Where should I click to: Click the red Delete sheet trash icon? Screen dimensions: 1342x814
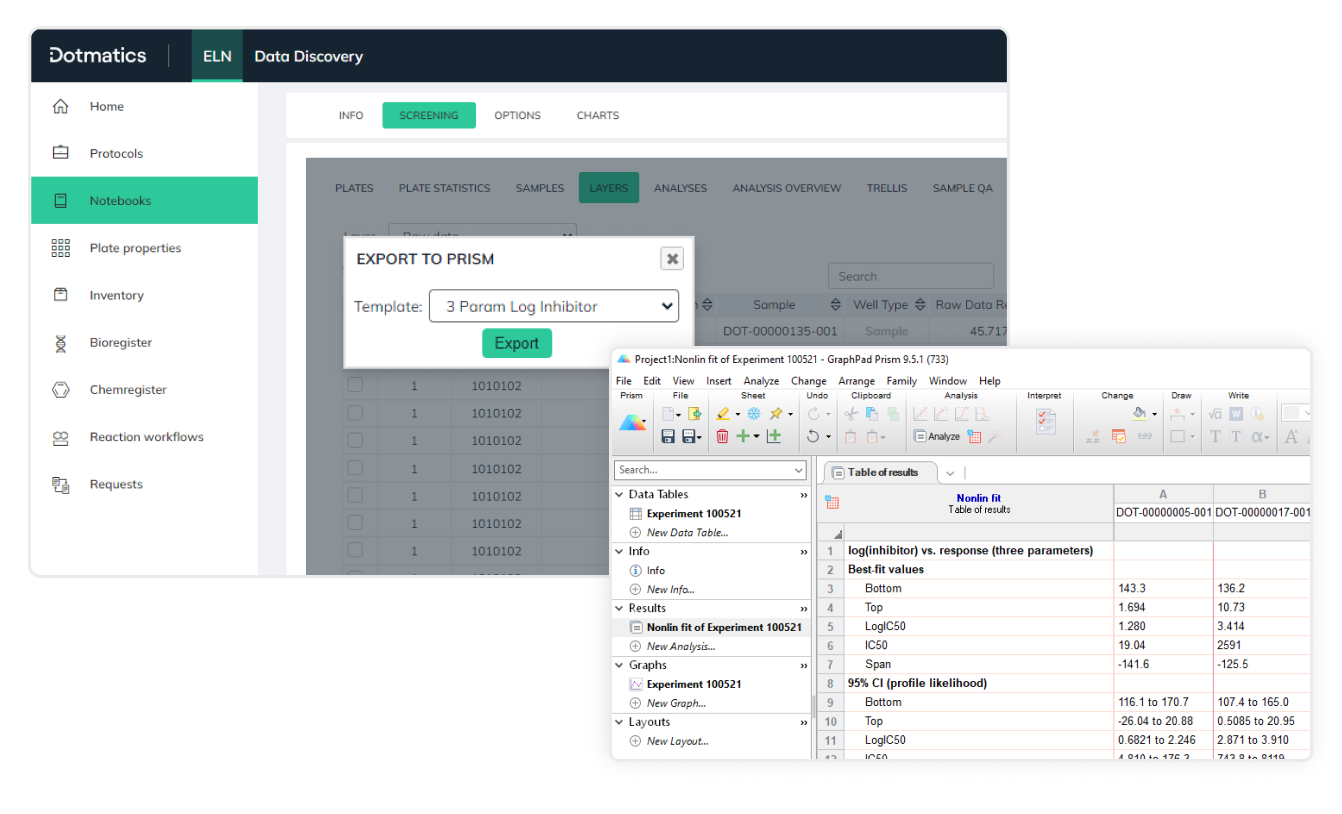[x=722, y=436]
